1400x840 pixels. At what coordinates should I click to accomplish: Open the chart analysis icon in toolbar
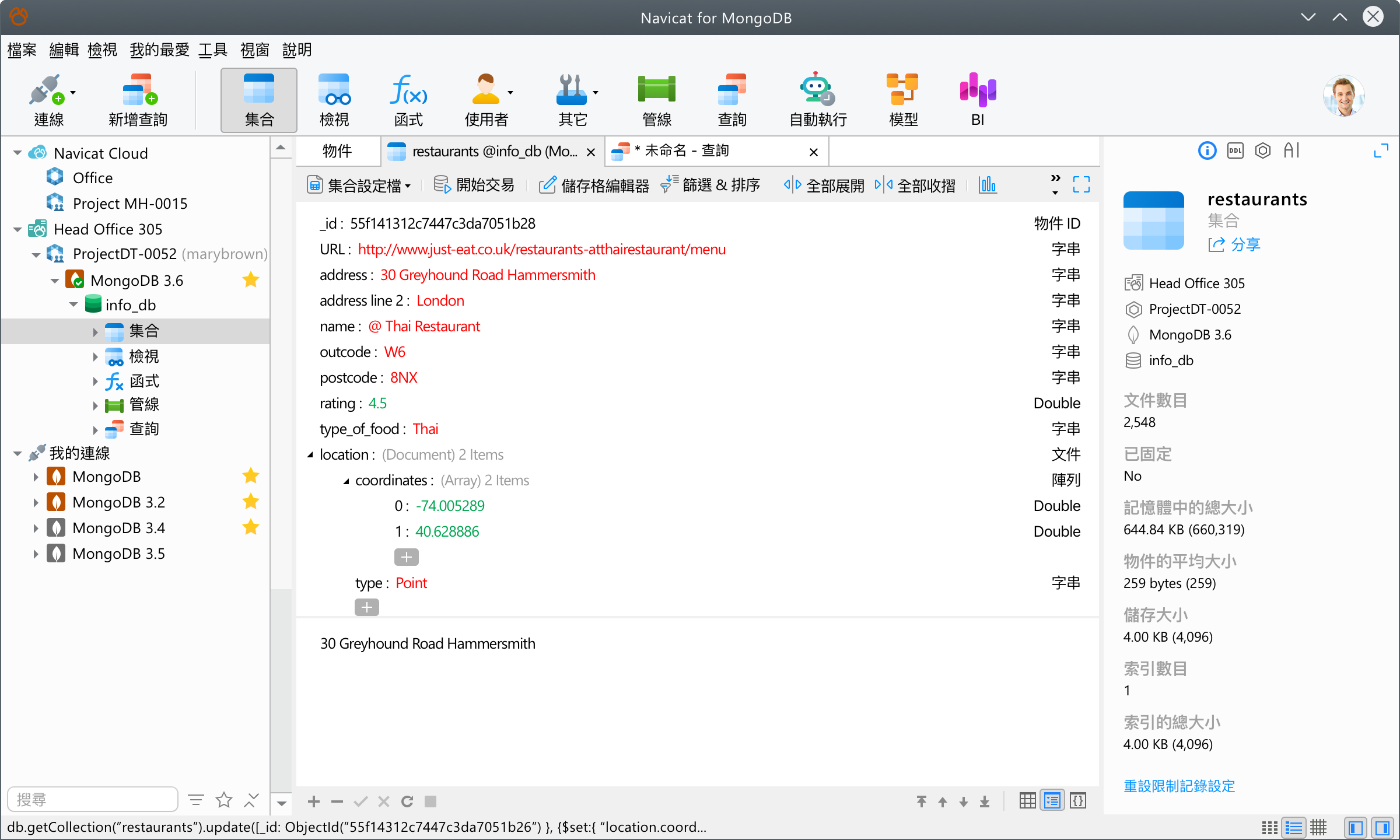(x=988, y=185)
